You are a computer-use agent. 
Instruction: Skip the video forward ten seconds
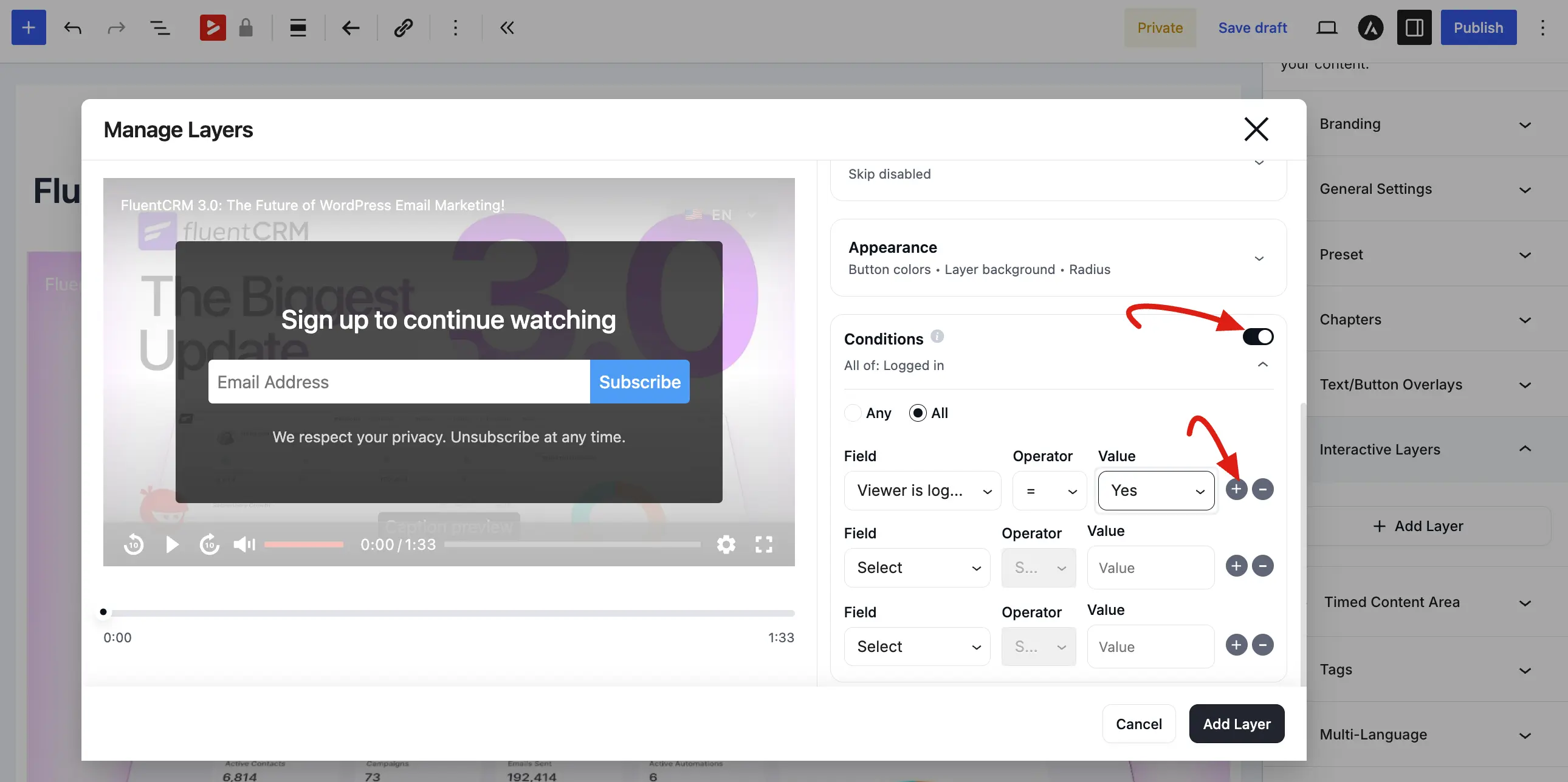(x=210, y=544)
